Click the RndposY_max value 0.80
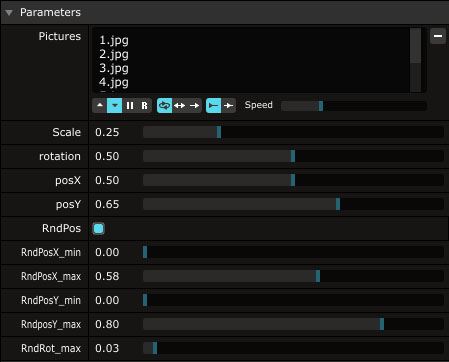 click(x=107, y=324)
